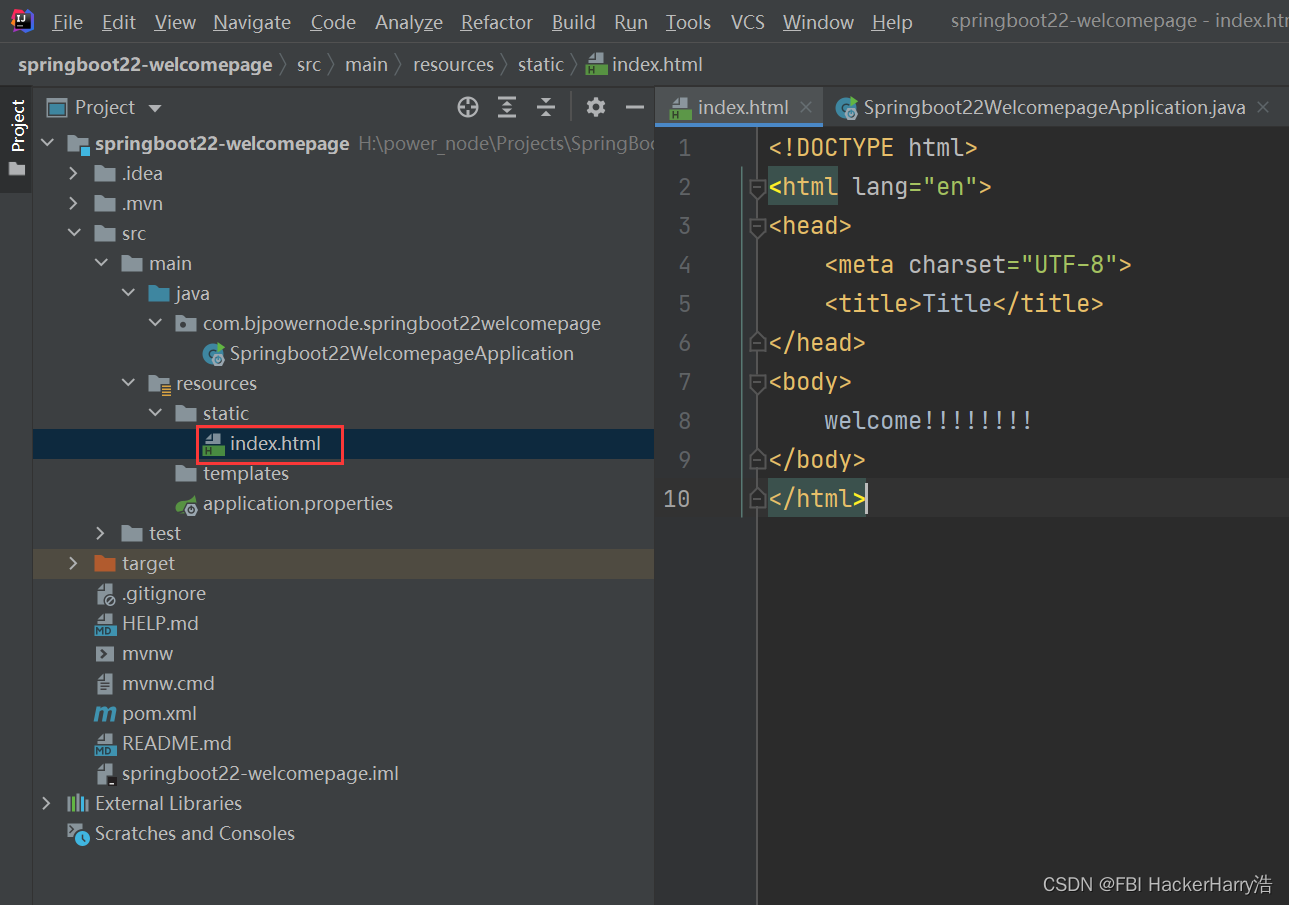
Task: Open the Edit menu
Action: 119,22
